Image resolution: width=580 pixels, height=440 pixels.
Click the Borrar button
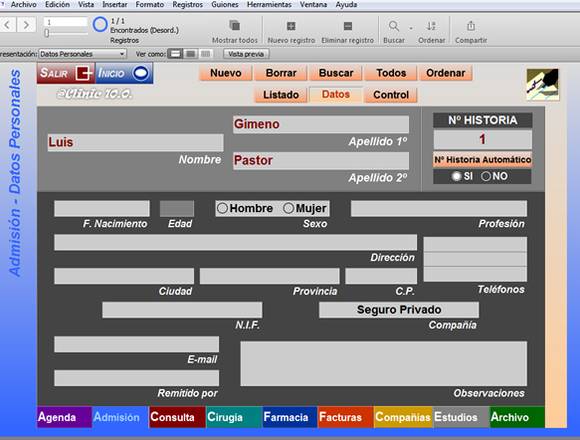point(281,73)
